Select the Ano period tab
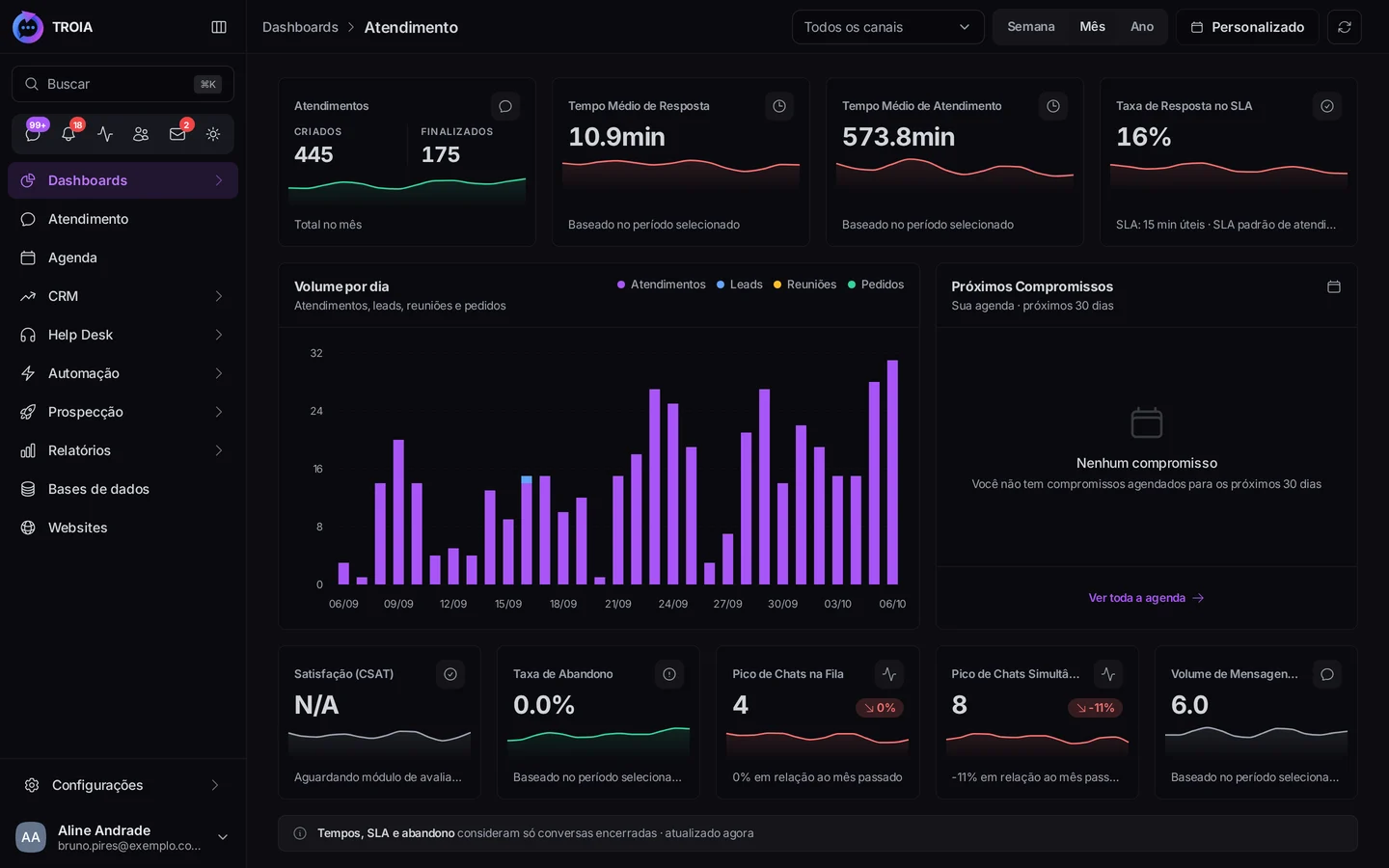 tap(1142, 27)
